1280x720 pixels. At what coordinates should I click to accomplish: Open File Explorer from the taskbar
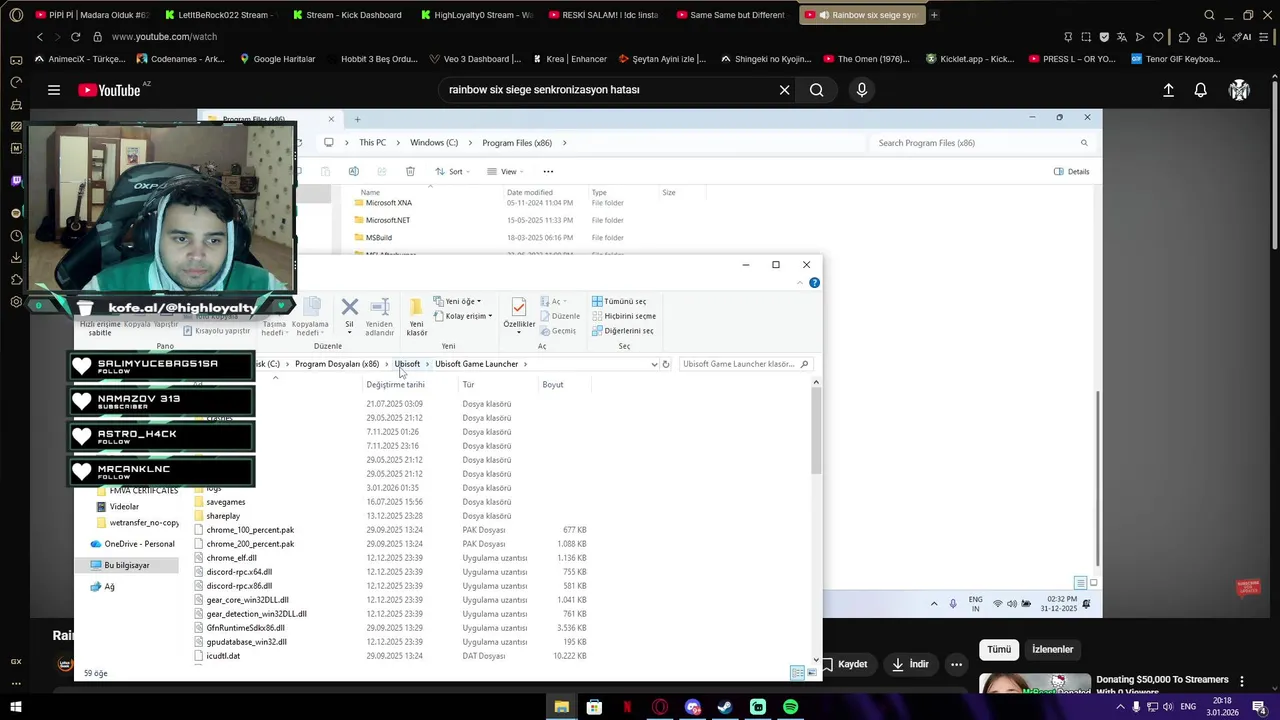(x=562, y=707)
